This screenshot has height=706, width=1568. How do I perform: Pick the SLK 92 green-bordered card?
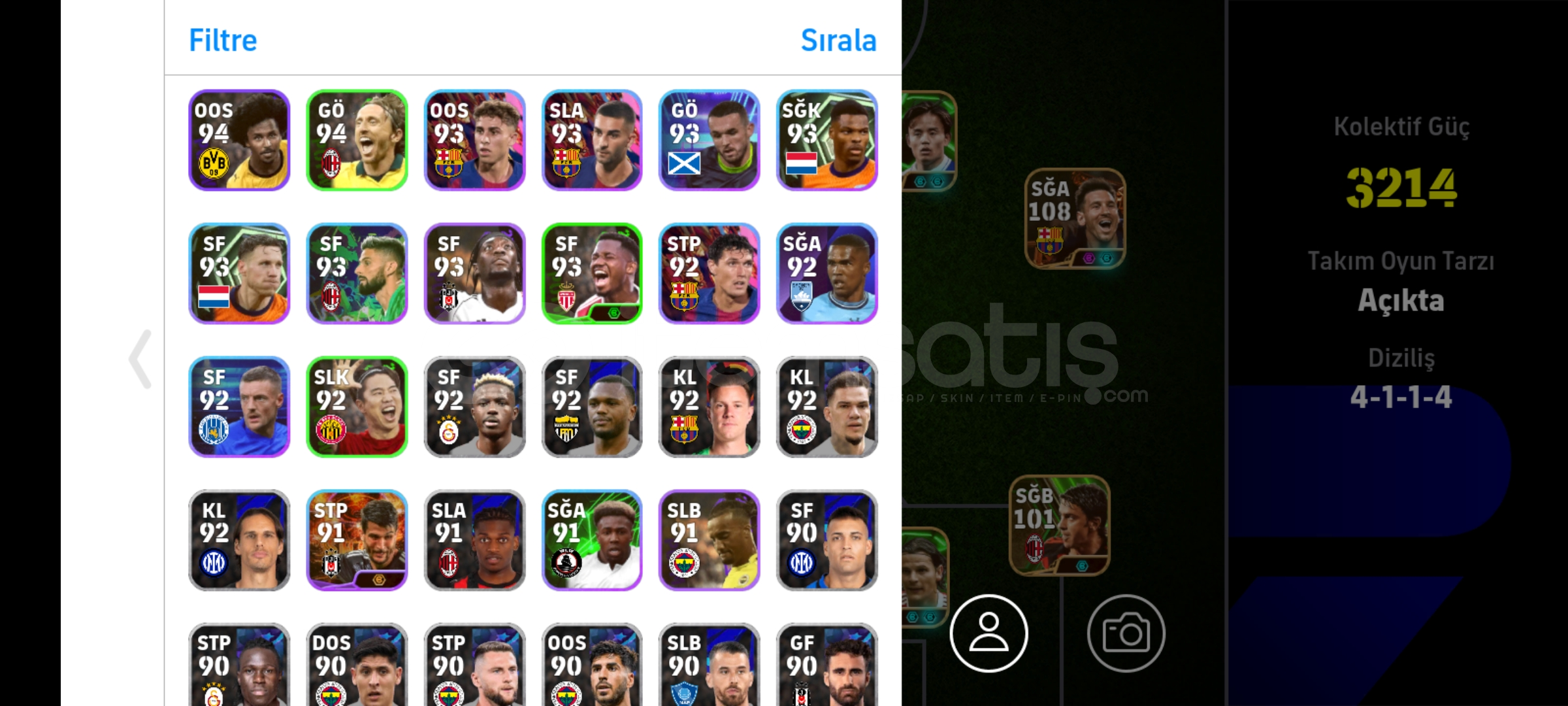(357, 407)
